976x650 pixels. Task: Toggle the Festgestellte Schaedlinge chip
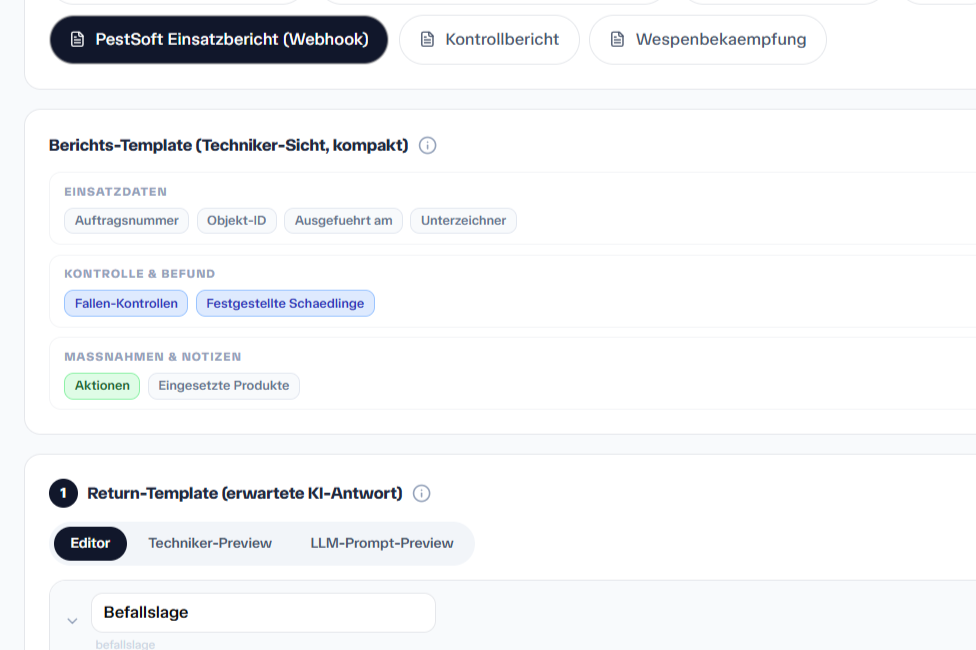285,304
